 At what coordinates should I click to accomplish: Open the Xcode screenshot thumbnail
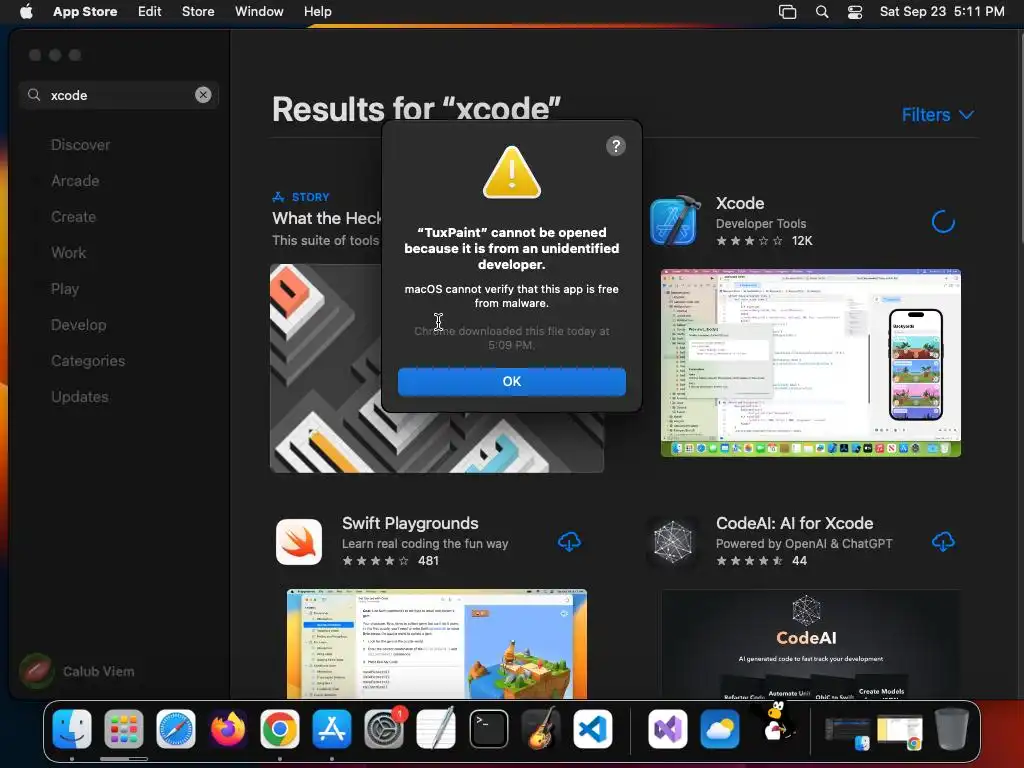coord(810,362)
